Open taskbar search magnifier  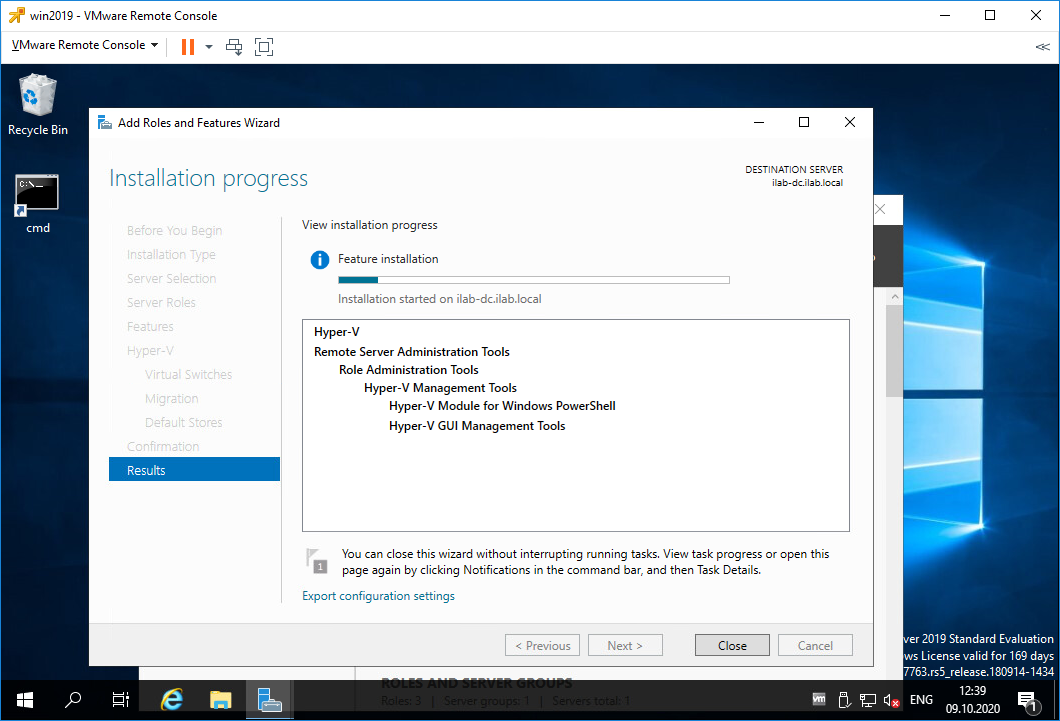[72, 700]
